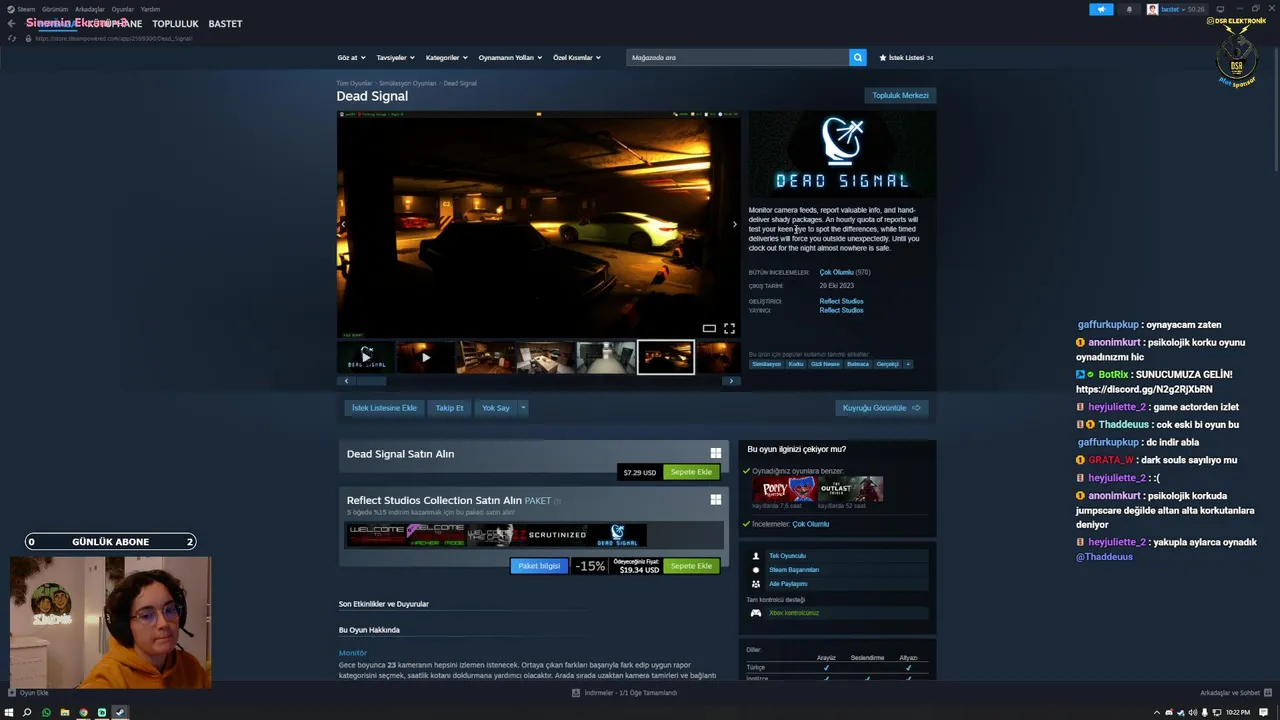Click plus button to add more tags
The height and width of the screenshot is (720, 1280).
908,364
